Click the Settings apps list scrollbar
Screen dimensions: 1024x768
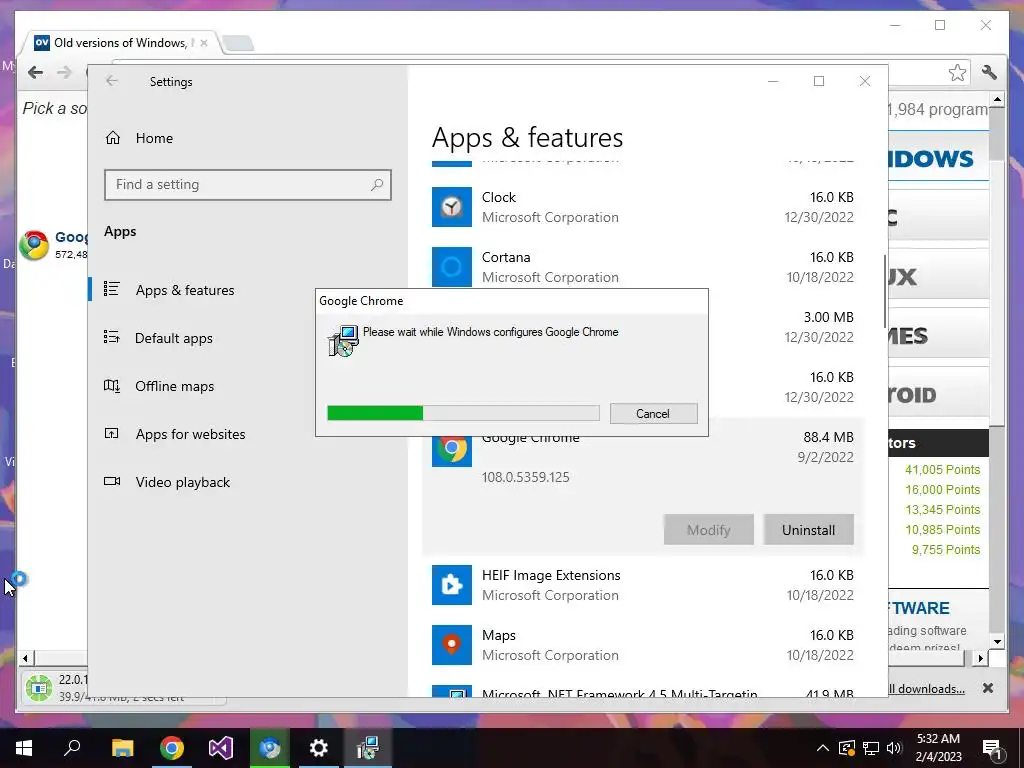[x=885, y=291]
